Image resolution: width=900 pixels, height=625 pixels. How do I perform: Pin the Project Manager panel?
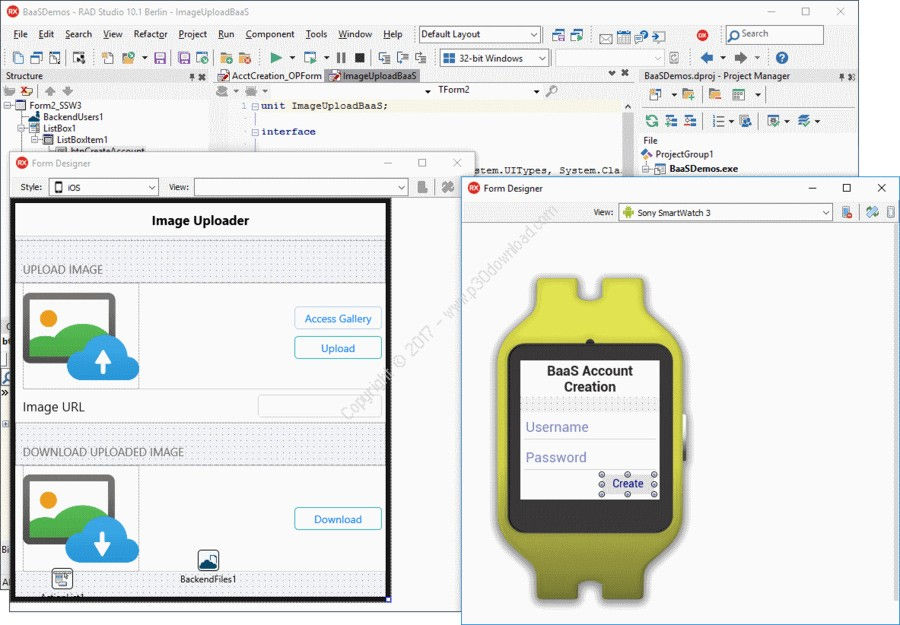click(x=841, y=77)
